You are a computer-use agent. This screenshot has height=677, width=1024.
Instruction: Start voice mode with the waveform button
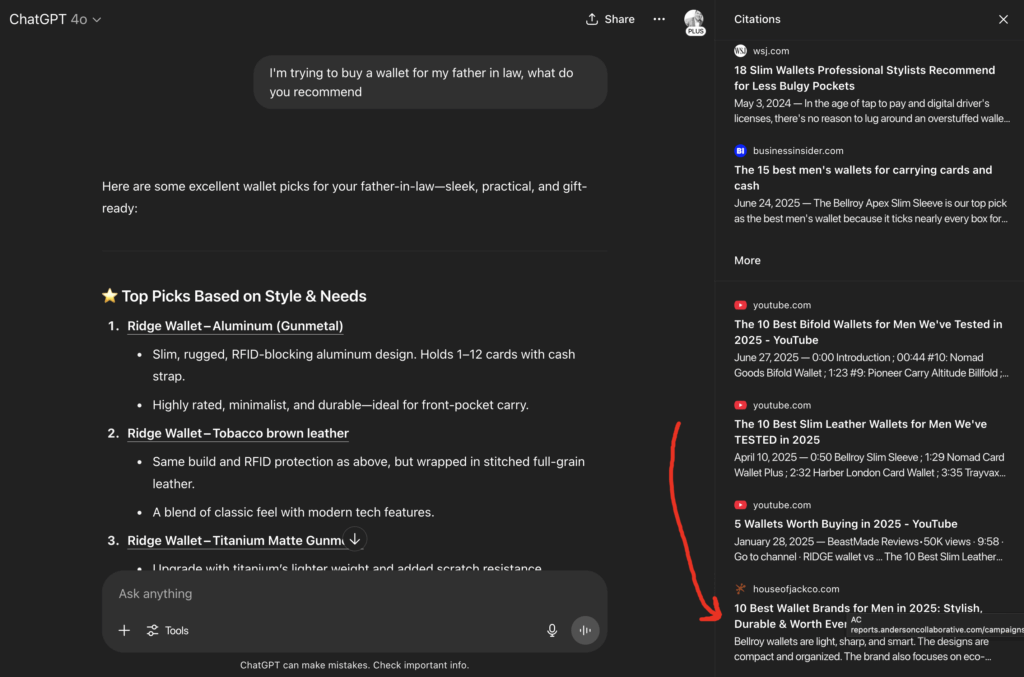click(x=585, y=630)
